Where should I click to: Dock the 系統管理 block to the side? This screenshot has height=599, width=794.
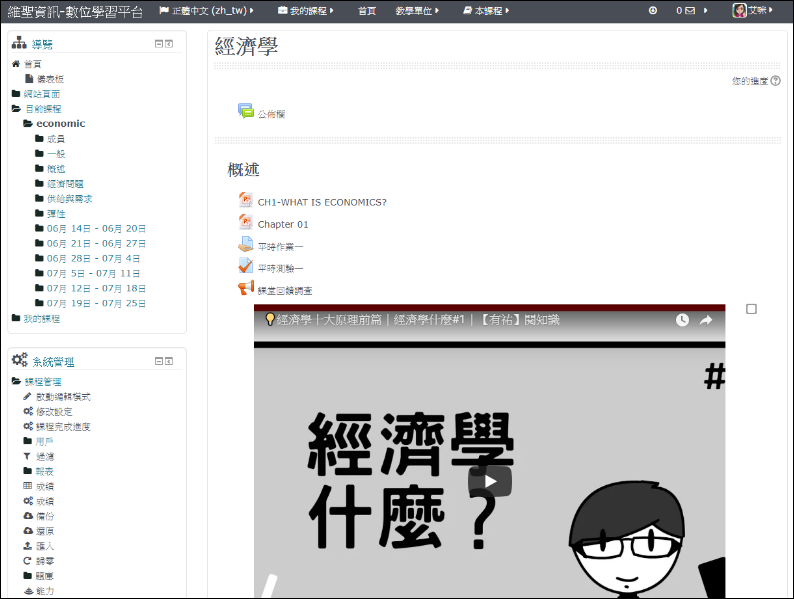[169, 361]
